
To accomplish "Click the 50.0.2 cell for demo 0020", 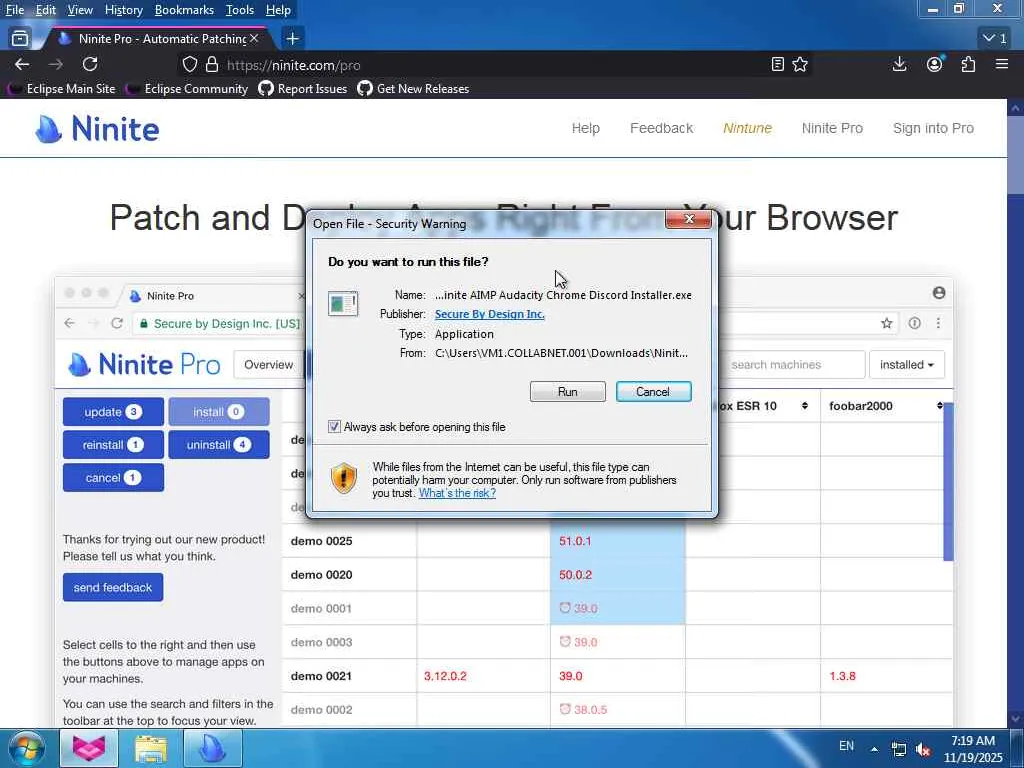I will click(575, 575).
